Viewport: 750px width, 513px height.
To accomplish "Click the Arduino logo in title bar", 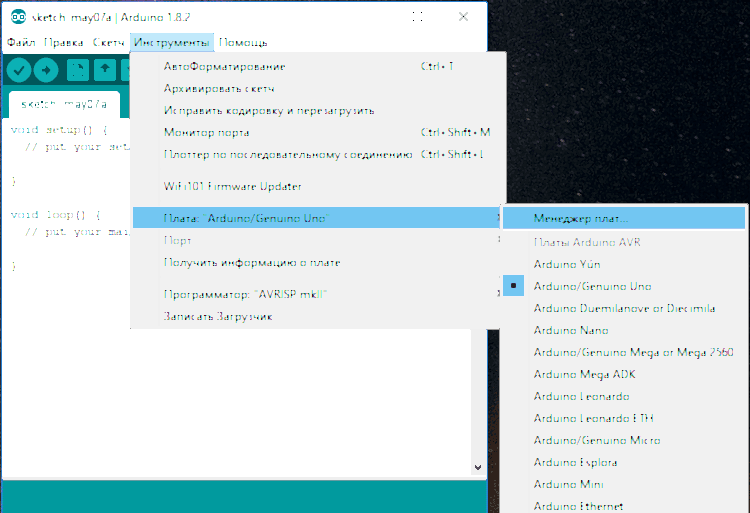I will 18,17.
